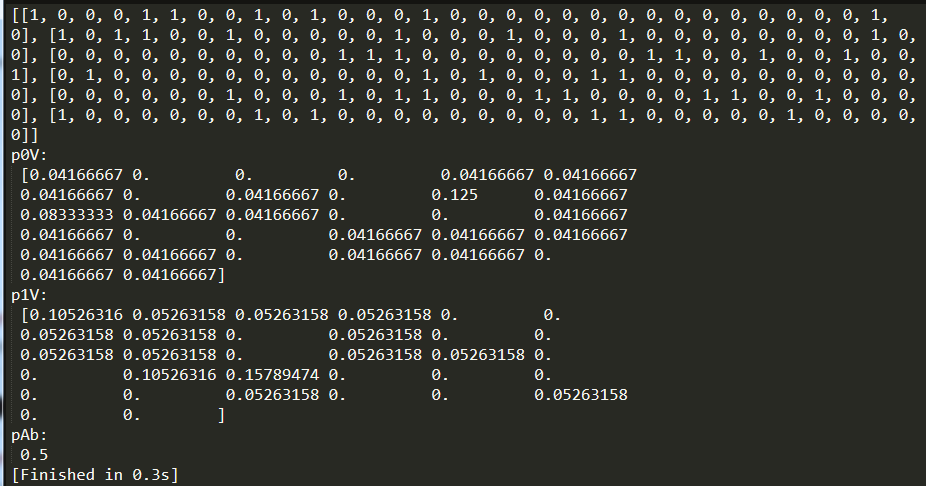Click the 0.04166667 at start of p0V's last row

[x=66, y=274]
